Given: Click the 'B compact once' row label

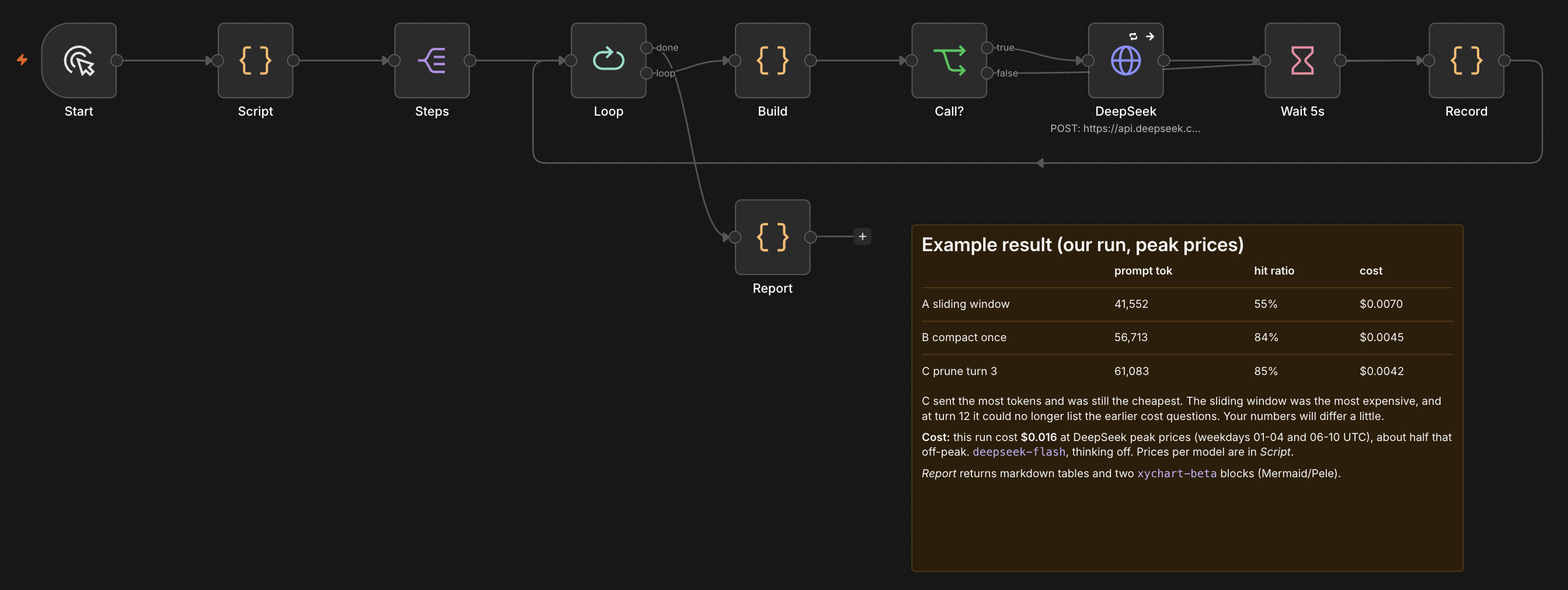Looking at the screenshot, I should point(964,337).
